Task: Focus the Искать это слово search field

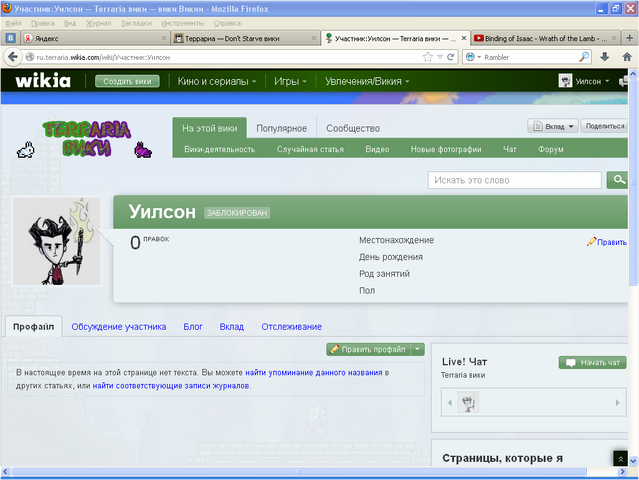Action: 514,180
